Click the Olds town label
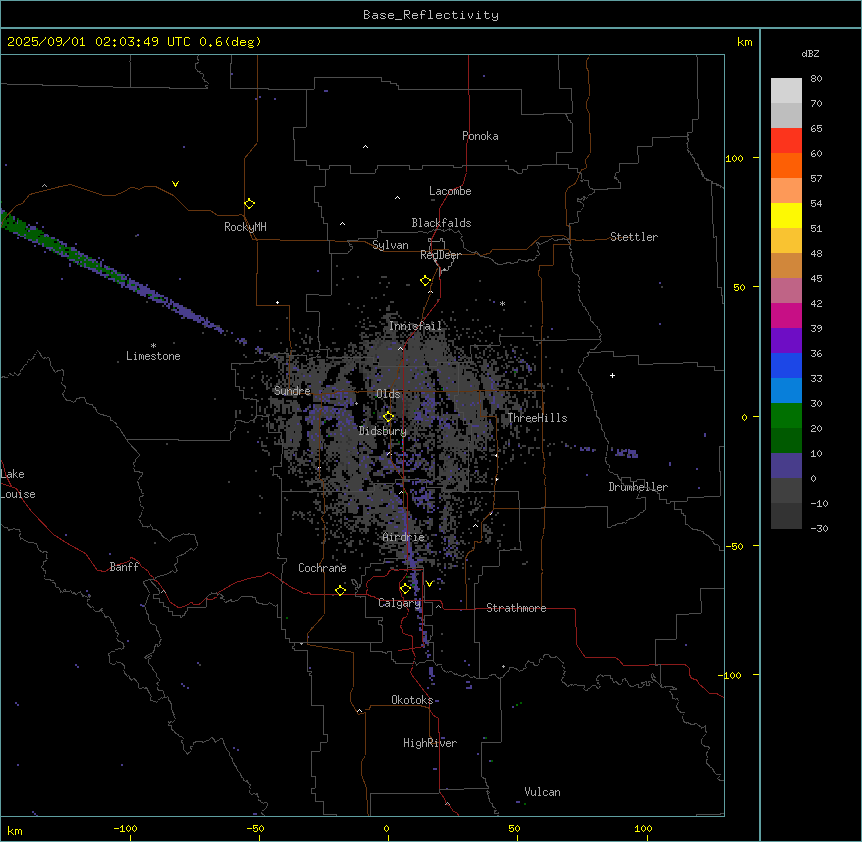Image resolution: width=862 pixels, height=842 pixels. [388, 394]
